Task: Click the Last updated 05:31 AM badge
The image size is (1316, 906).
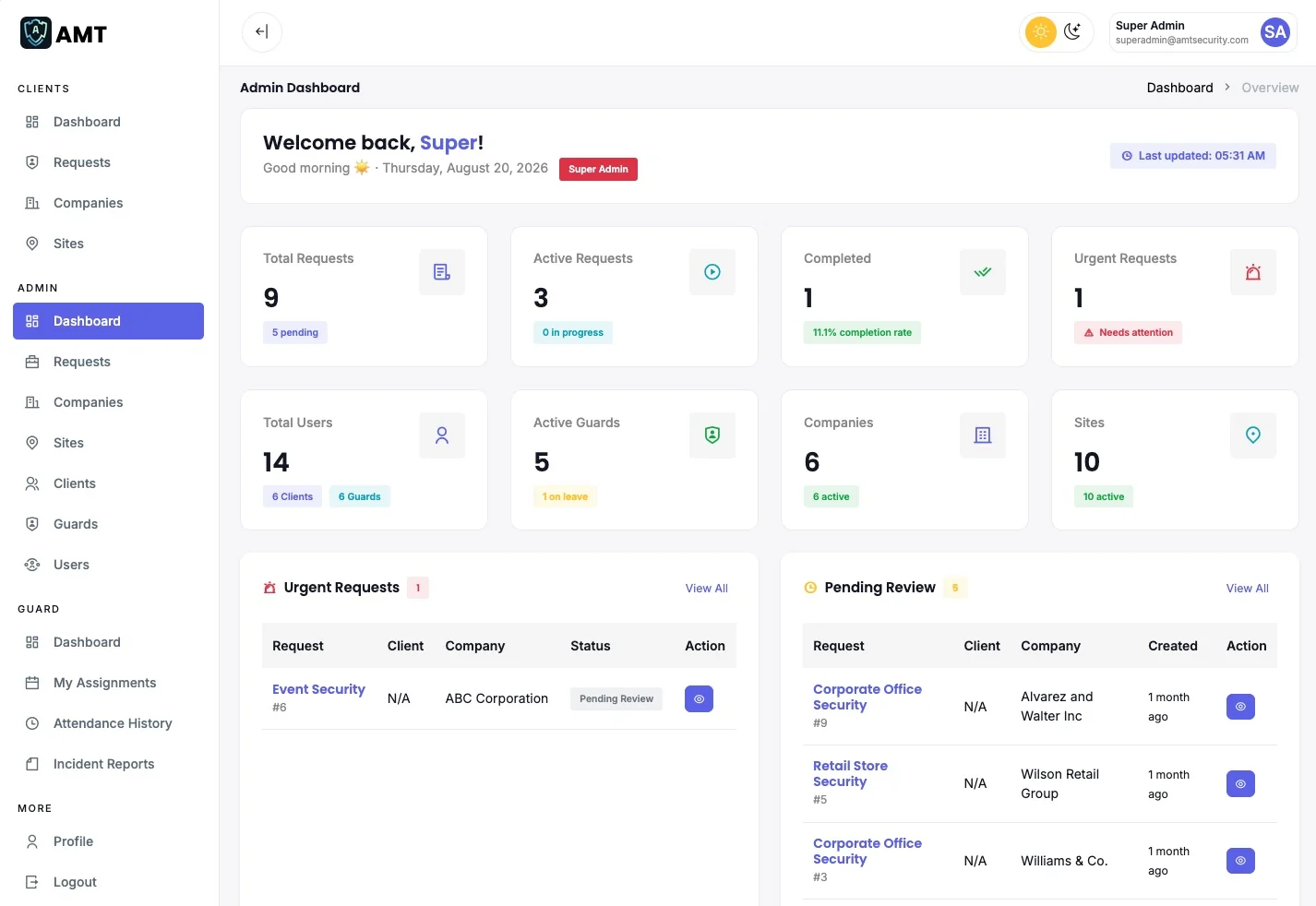Action: [1192, 156]
